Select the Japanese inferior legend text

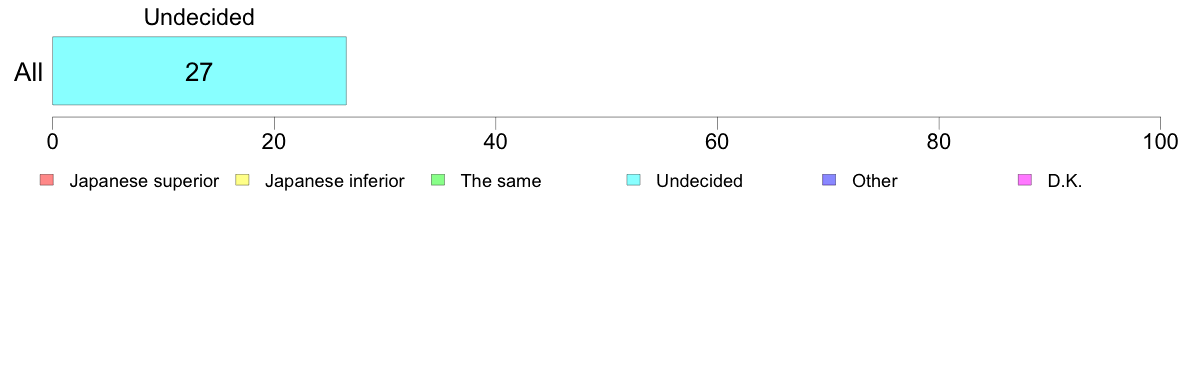coord(334,181)
